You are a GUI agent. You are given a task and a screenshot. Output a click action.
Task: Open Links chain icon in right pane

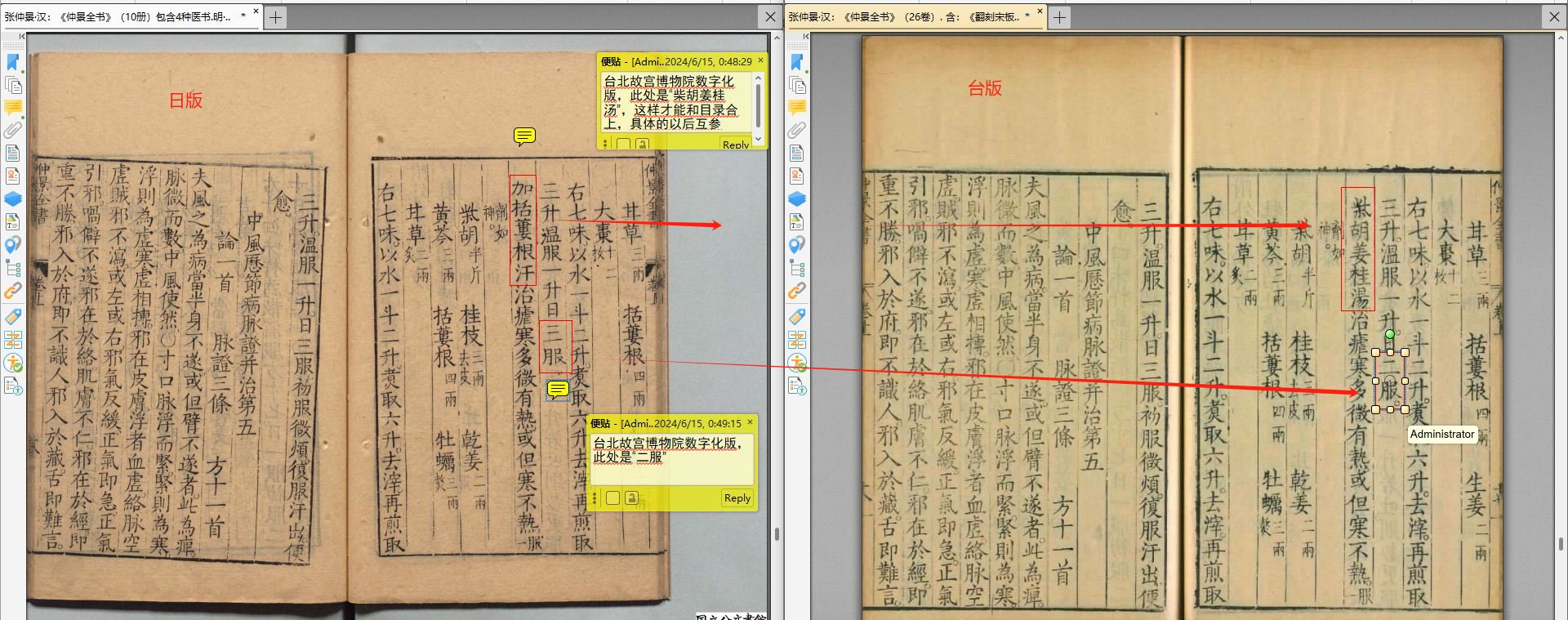click(797, 291)
